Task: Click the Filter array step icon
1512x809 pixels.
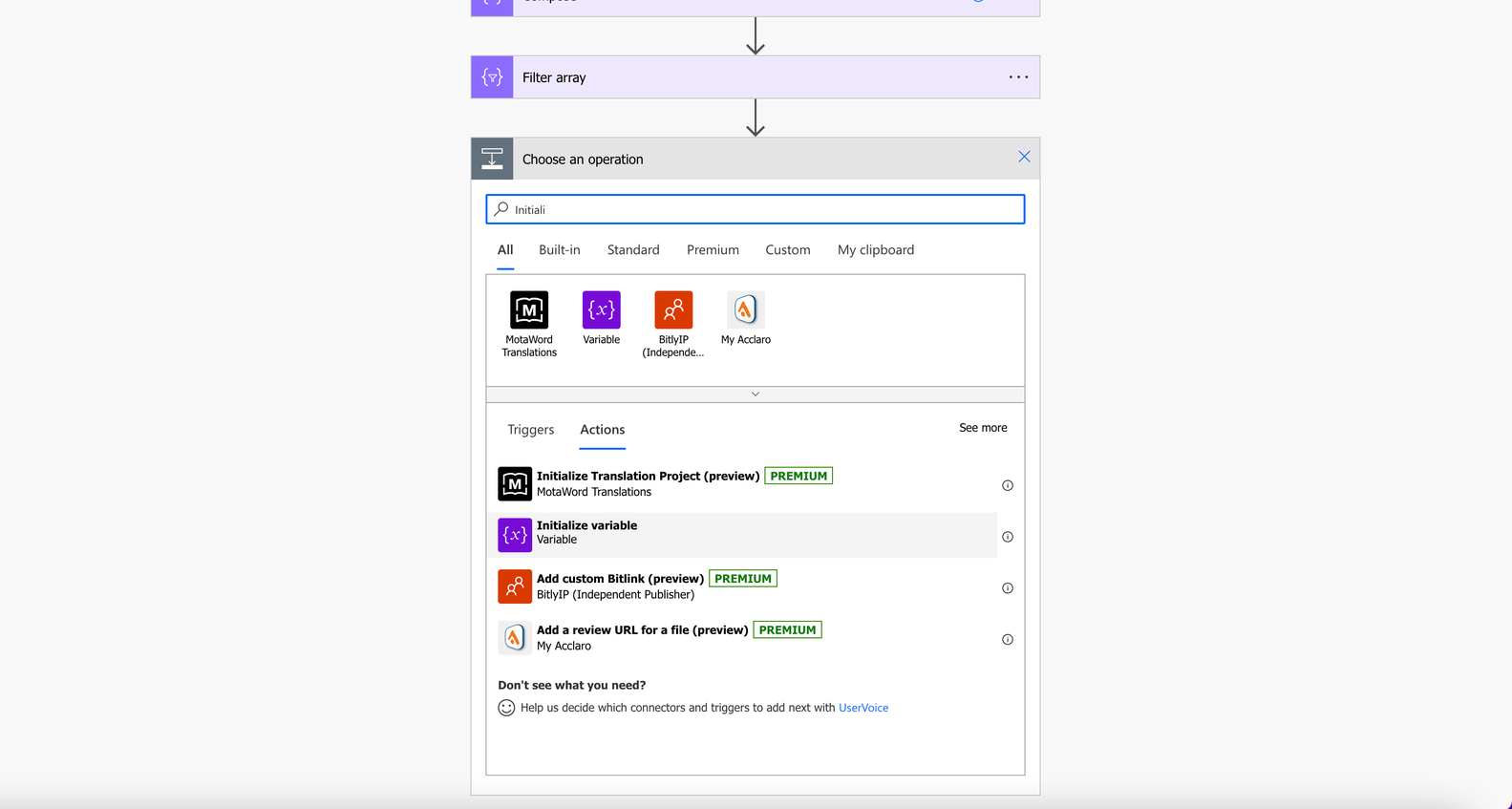Action: (492, 77)
